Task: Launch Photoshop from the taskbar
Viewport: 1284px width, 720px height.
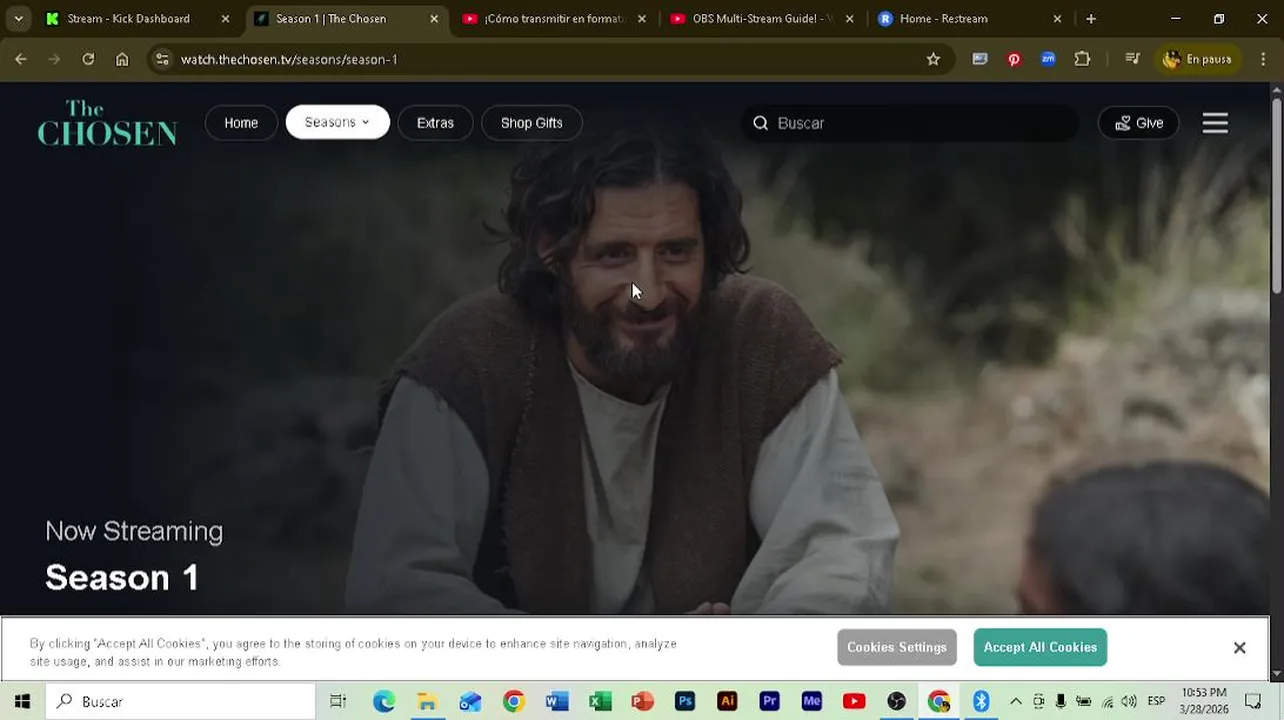Action: point(685,701)
